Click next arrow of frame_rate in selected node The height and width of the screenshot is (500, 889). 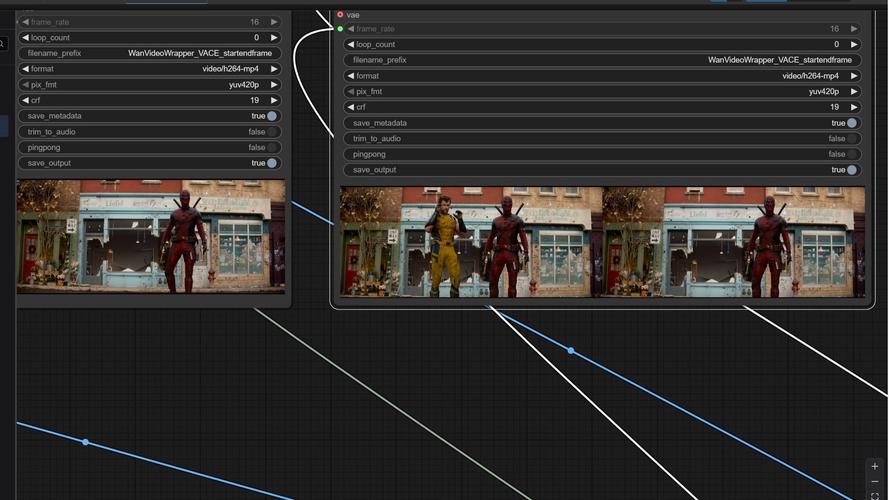coord(854,28)
